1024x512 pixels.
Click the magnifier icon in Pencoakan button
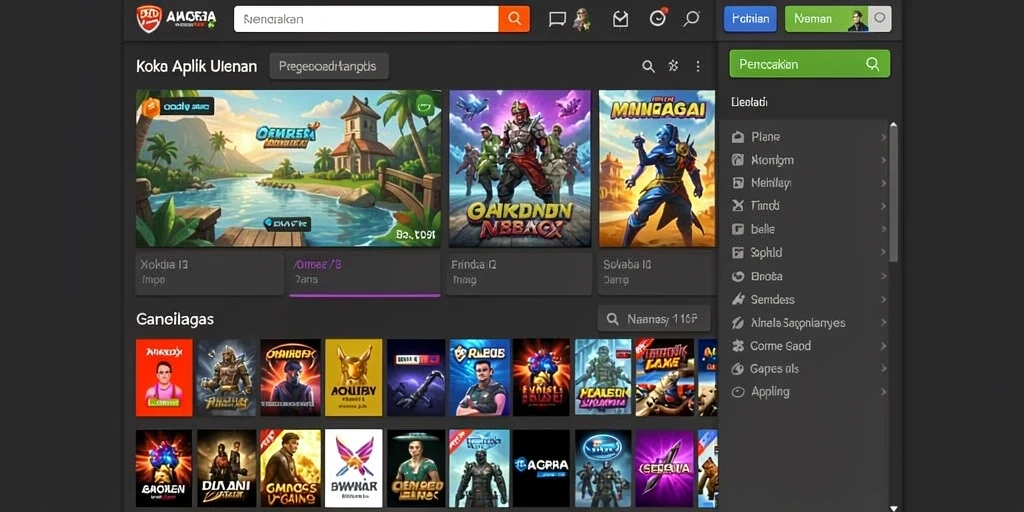pyautogui.click(x=872, y=64)
